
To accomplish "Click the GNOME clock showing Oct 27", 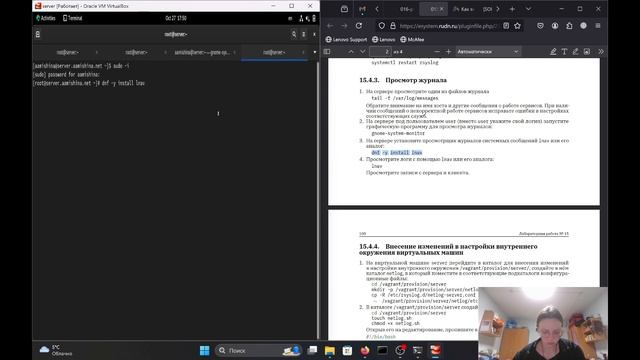I will click(176, 18).
